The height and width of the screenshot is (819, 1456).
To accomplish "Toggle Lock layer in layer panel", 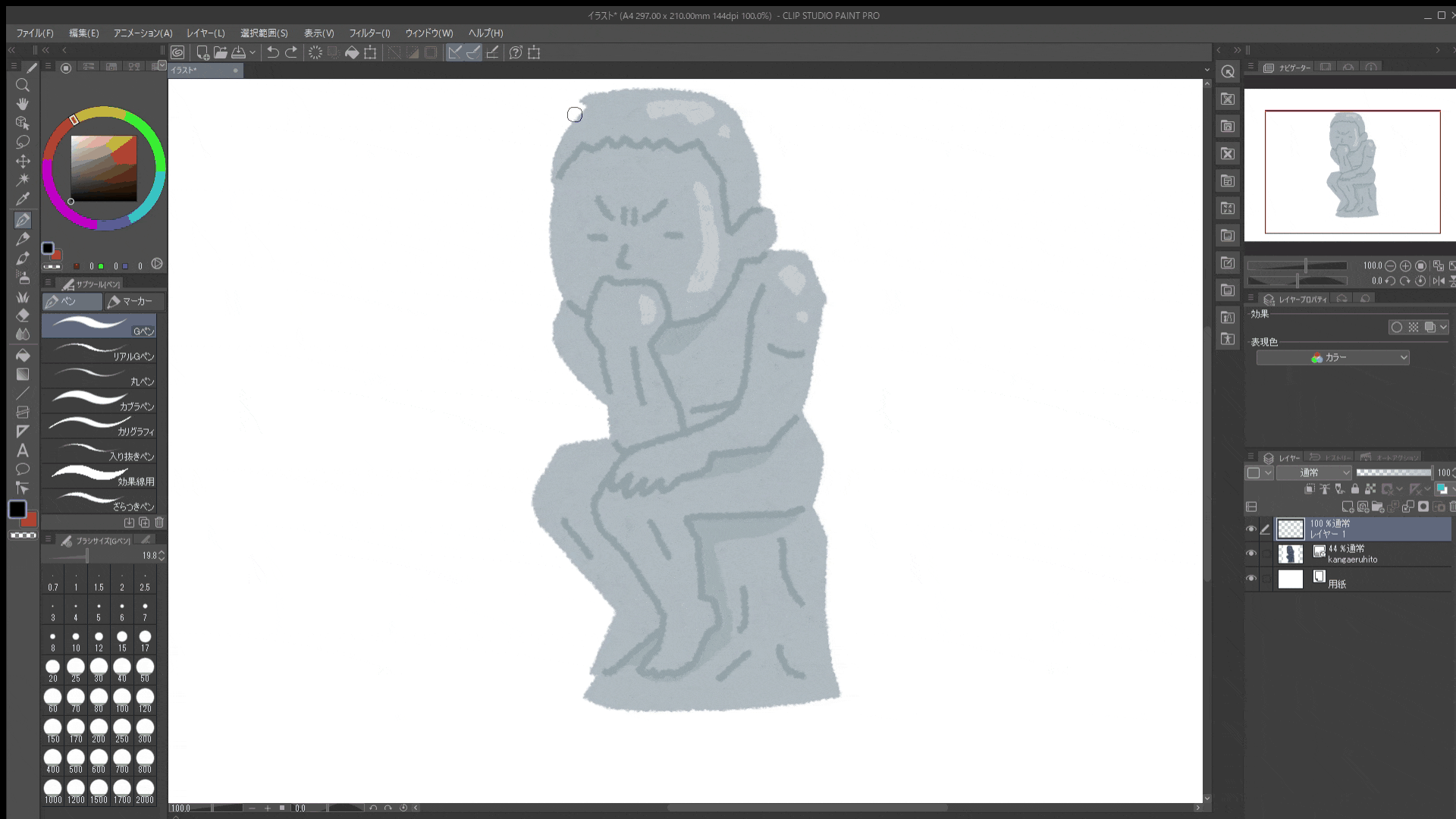I will click(1355, 489).
